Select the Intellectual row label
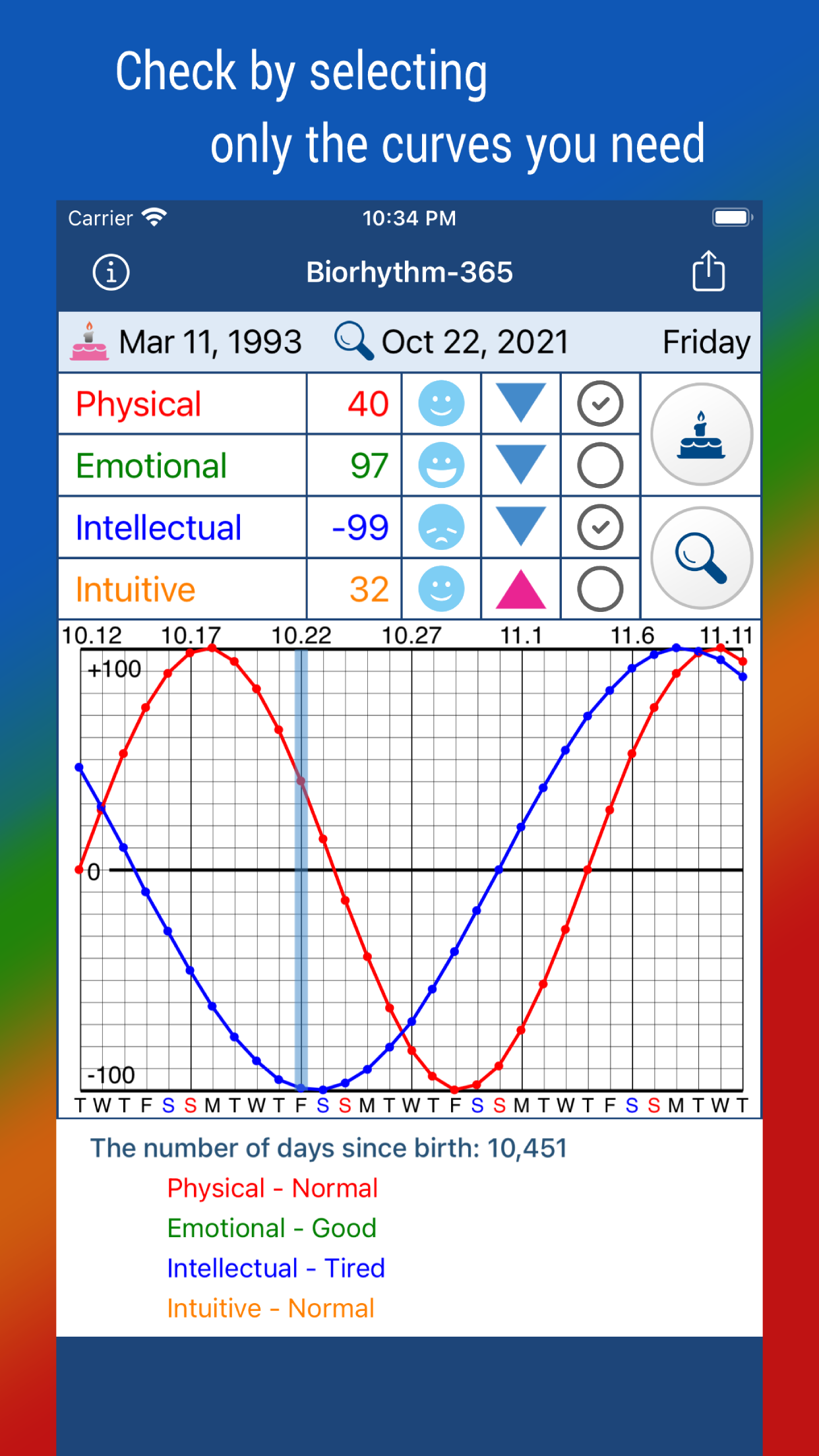The image size is (819, 1456). pos(159,528)
